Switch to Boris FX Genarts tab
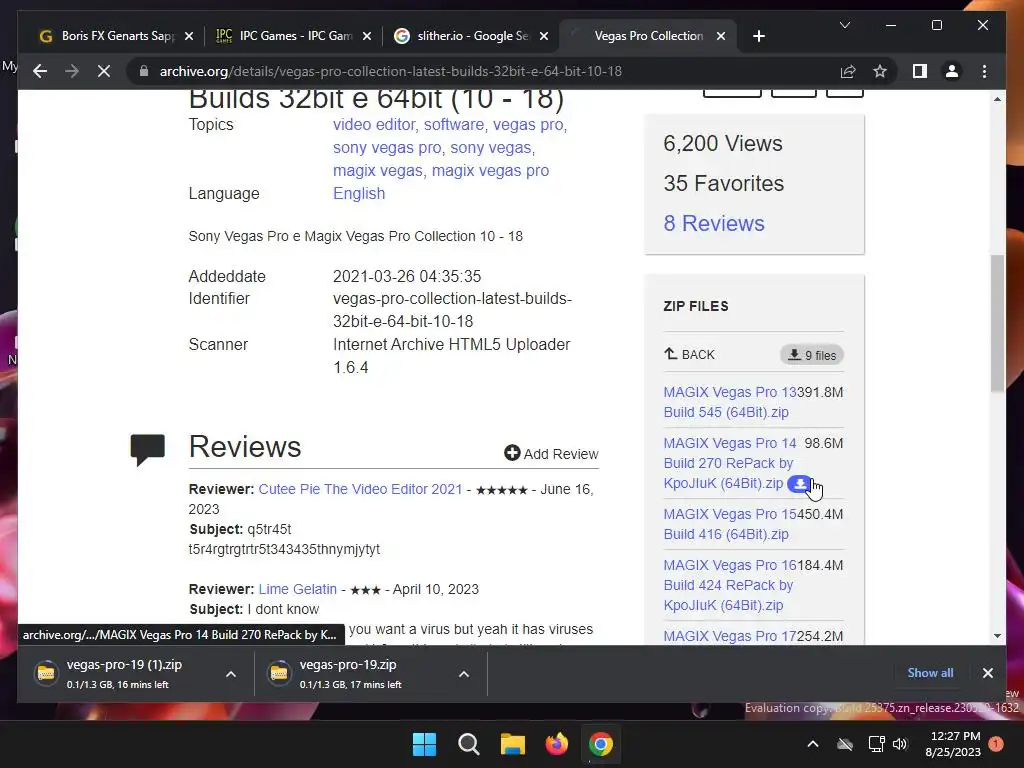 tap(116, 36)
